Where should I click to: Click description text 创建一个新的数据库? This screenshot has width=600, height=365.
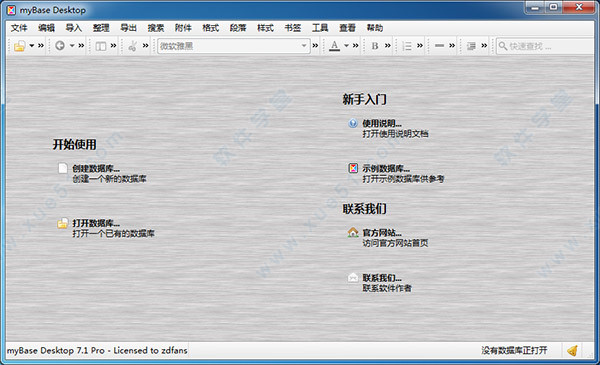pyautogui.click(x=109, y=179)
